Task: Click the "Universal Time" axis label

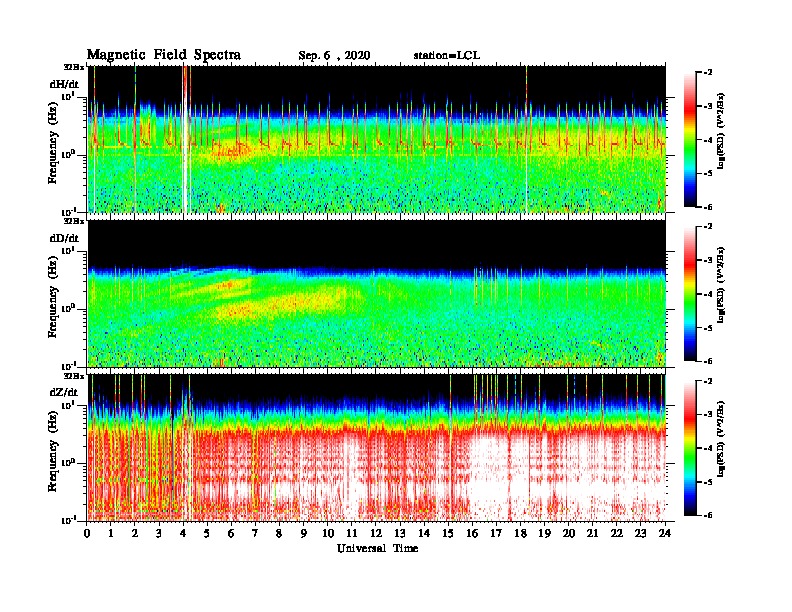Action: tap(377, 548)
